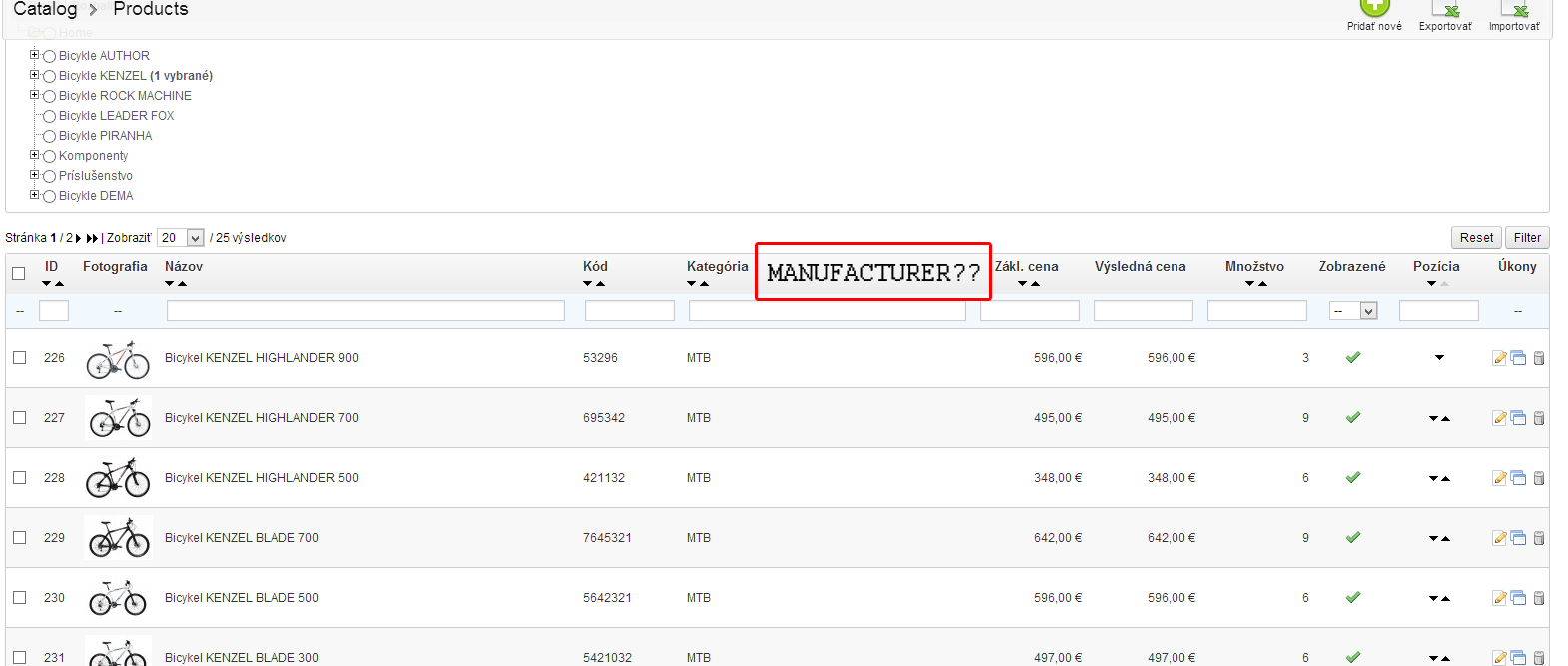Select Bicykle PIRANHA radio button
The image size is (1568, 666).
(49, 137)
